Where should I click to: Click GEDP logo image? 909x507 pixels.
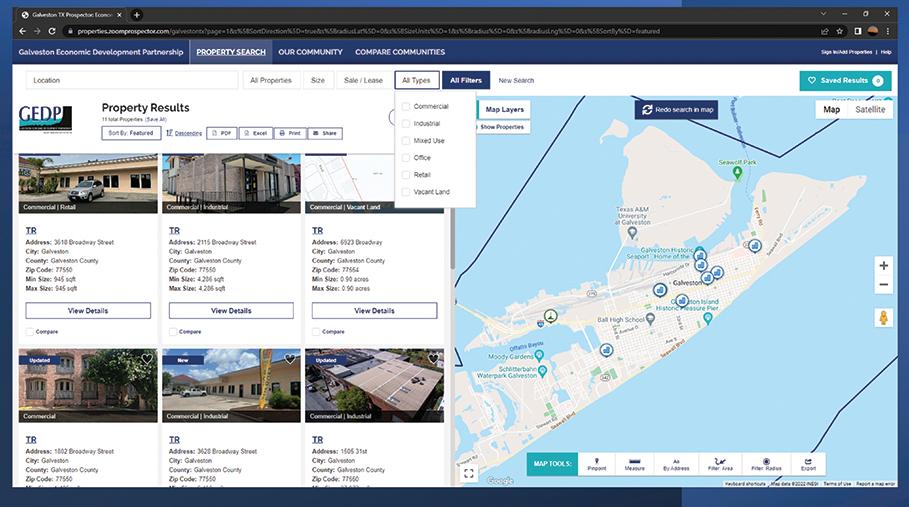45,119
